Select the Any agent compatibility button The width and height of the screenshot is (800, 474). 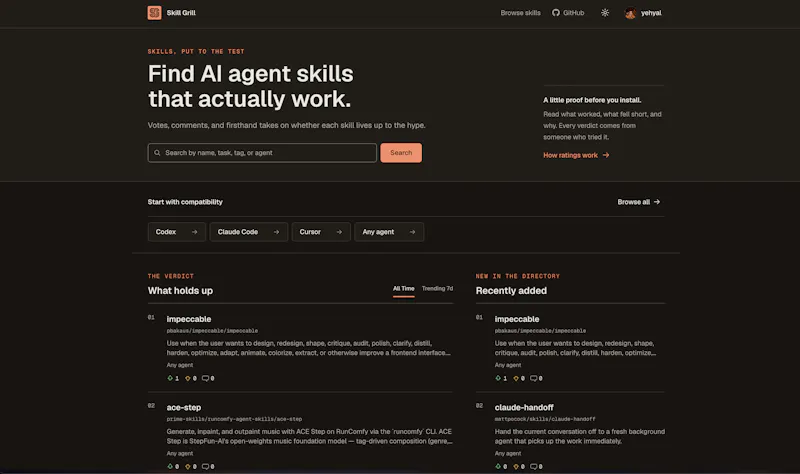click(x=389, y=232)
